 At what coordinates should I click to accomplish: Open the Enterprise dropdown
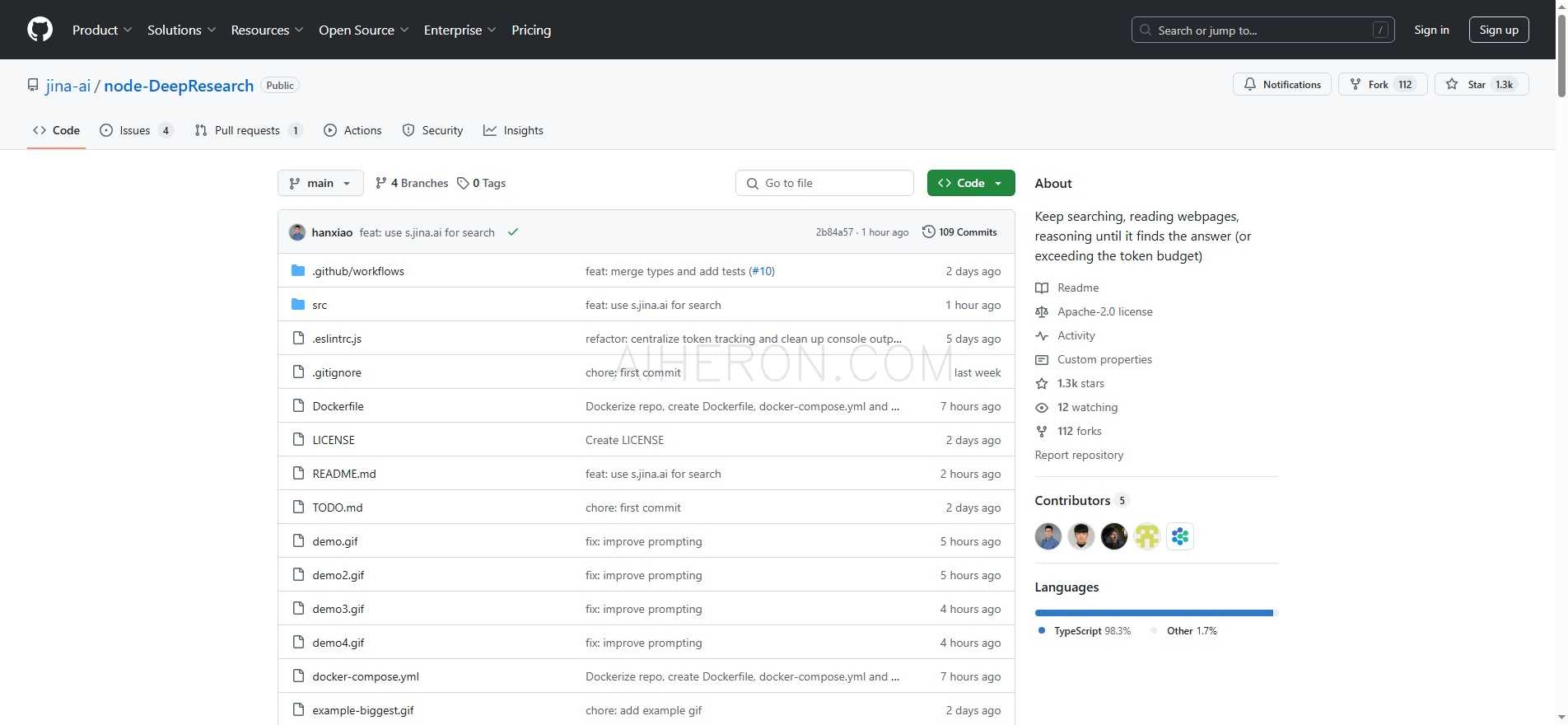[x=460, y=30]
